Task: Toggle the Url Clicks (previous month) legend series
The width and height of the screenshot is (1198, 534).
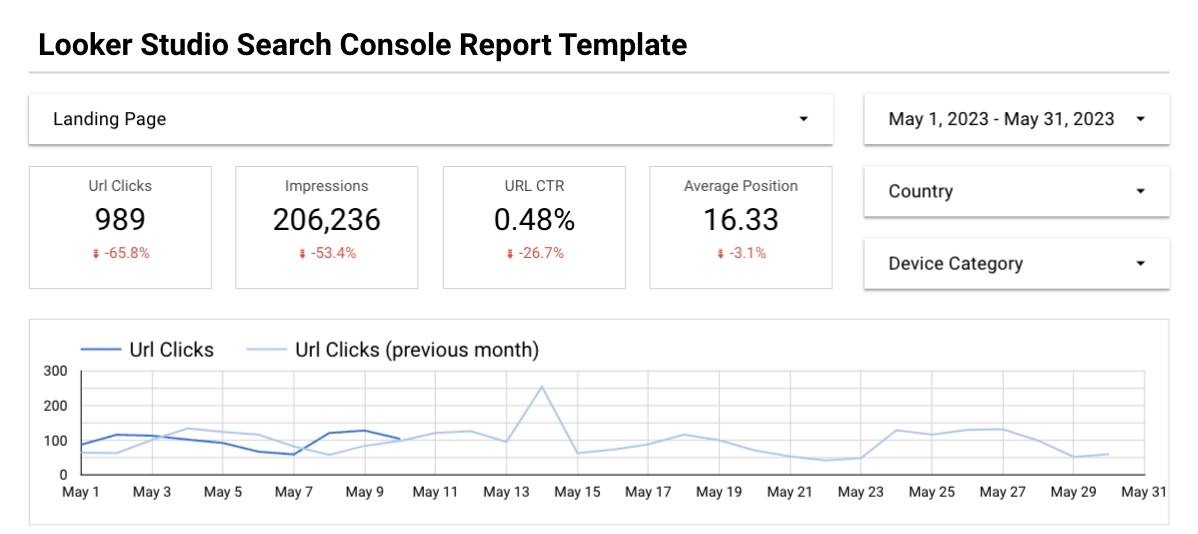Action: coord(393,350)
